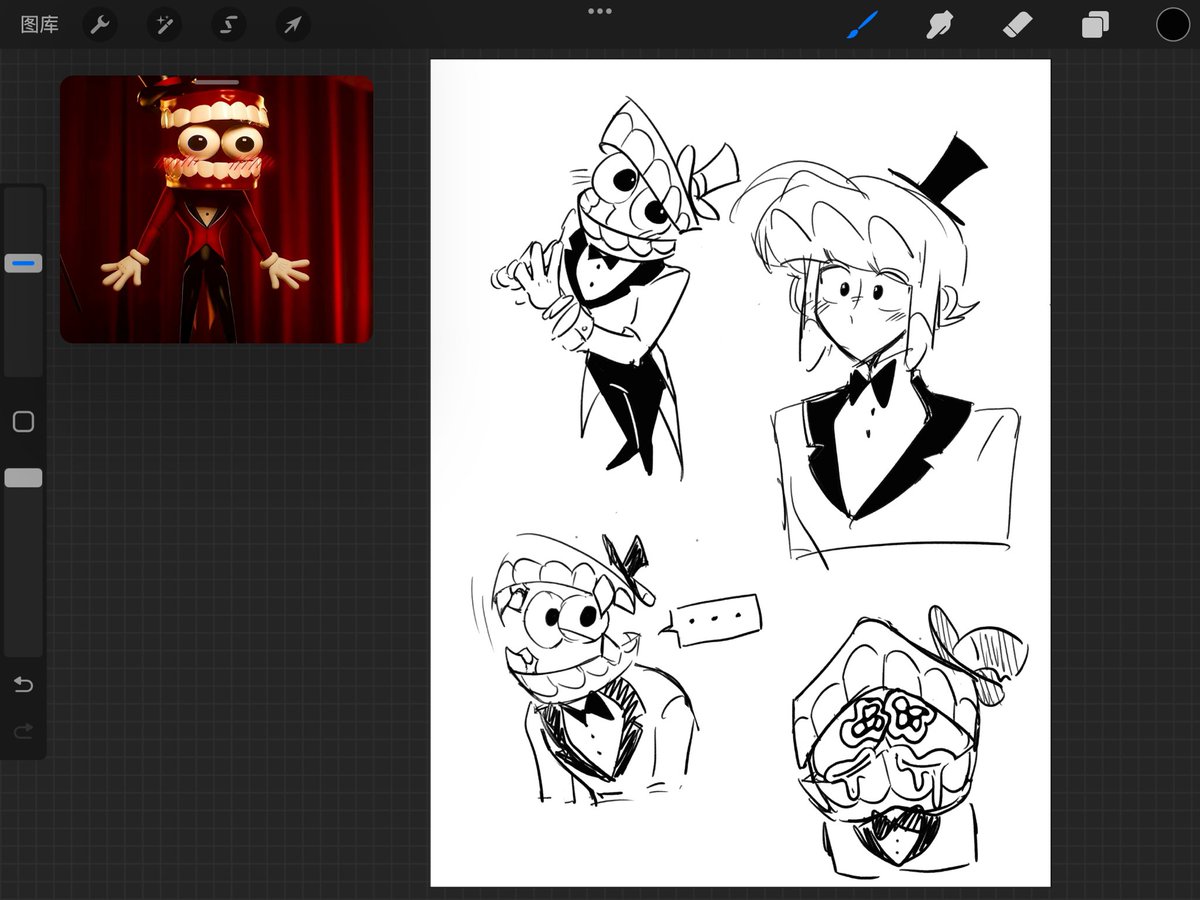1200x900 pixels.
Task: Open the Layers panel
Action: 1095,24
